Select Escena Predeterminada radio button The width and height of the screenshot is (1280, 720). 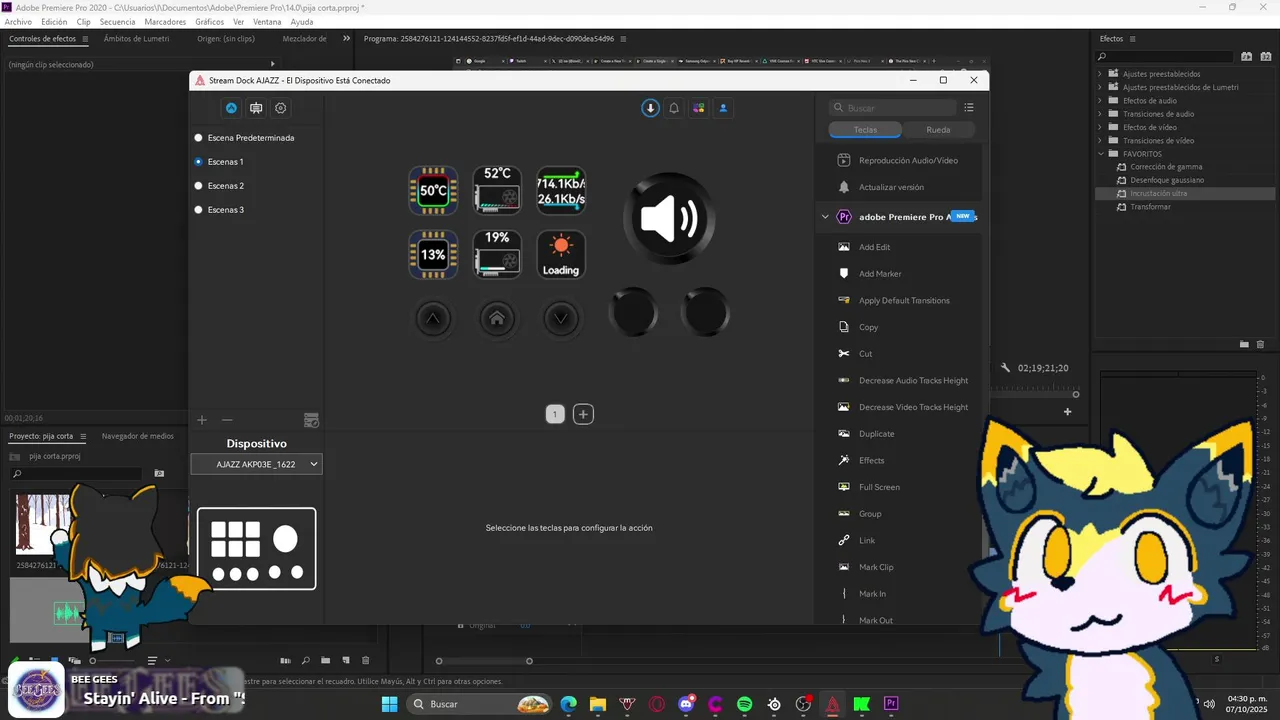coord(198,138)
